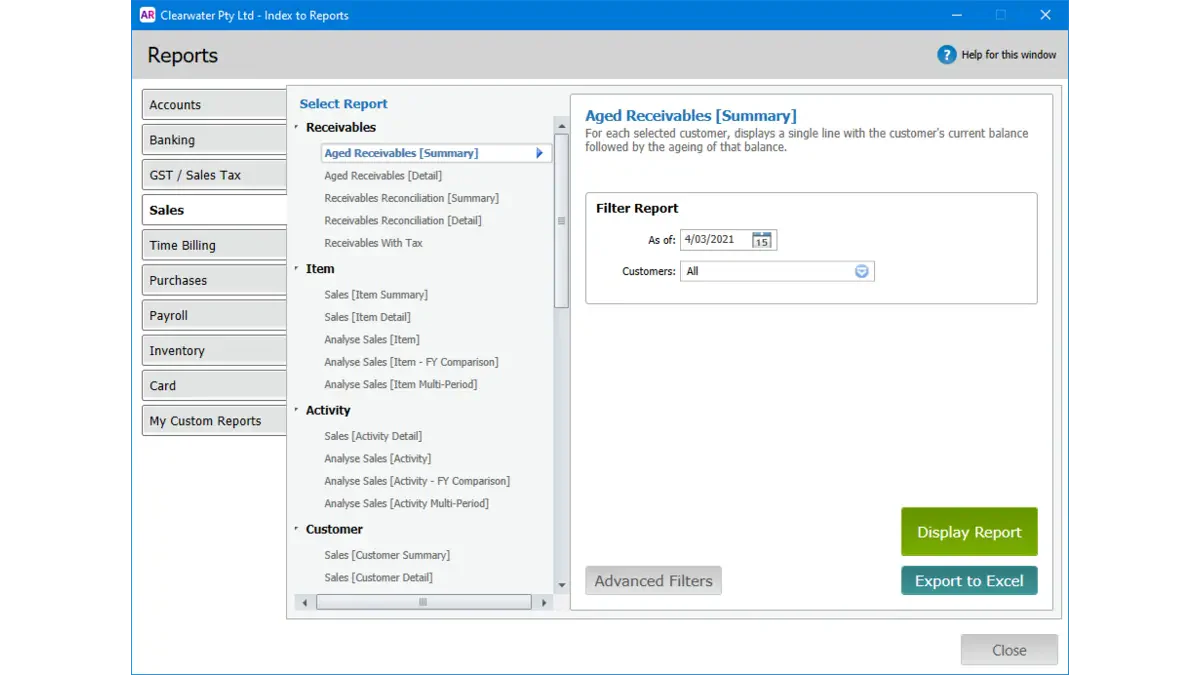Viewport: 1200px width, 675px height.
Task: Click report list scroll up arrow
Action: [562, 126]
